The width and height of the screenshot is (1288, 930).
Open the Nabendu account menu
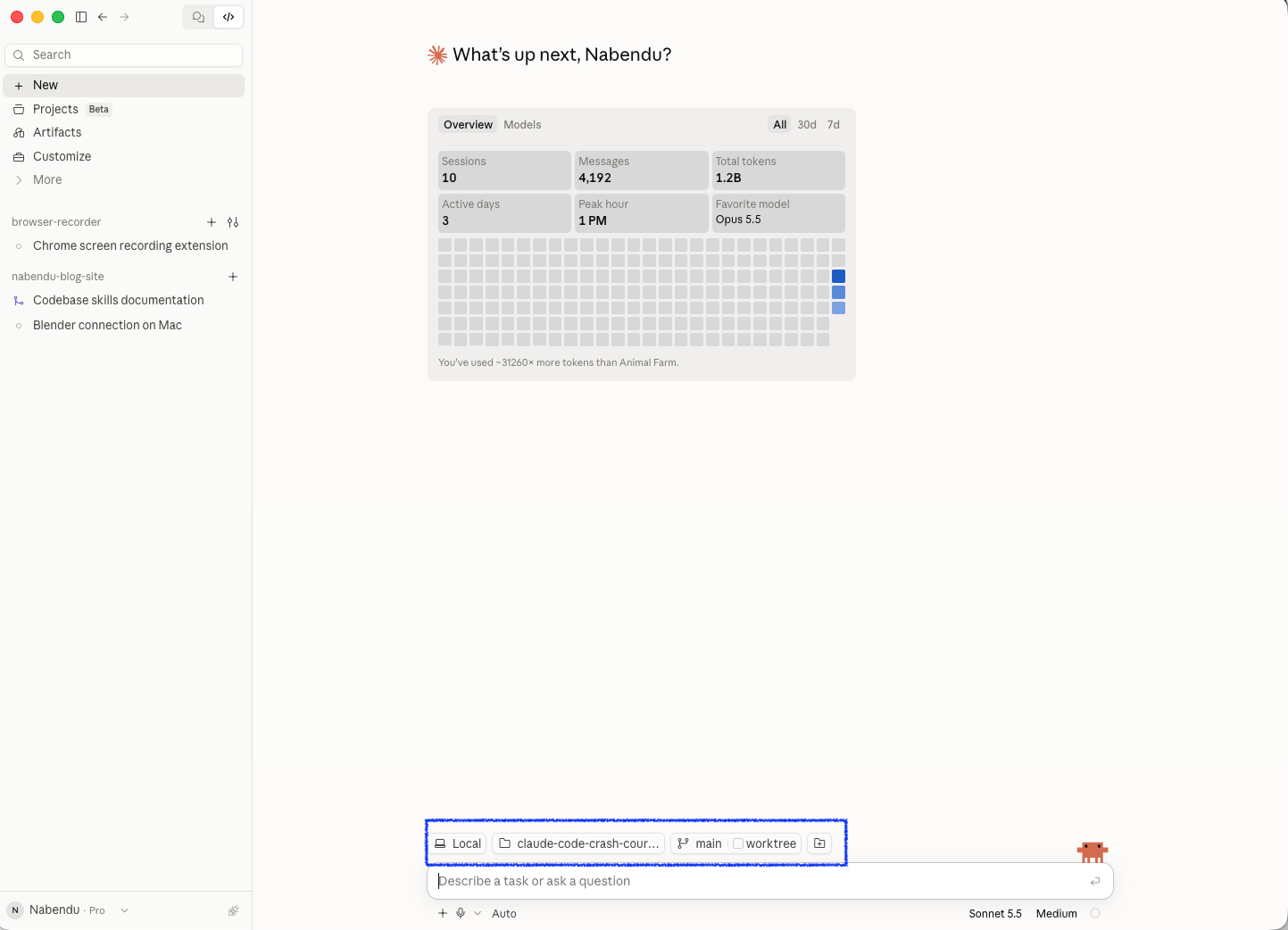(x=69, y=910)
